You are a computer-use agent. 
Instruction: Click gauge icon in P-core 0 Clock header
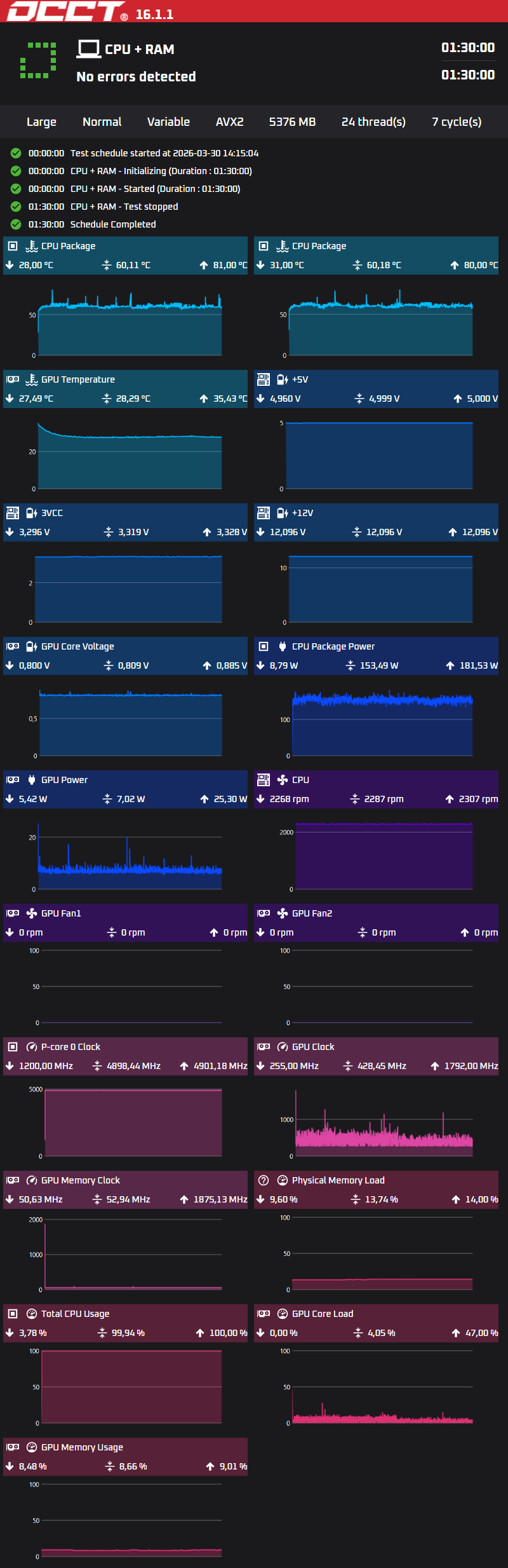(x=32, y=1047)
